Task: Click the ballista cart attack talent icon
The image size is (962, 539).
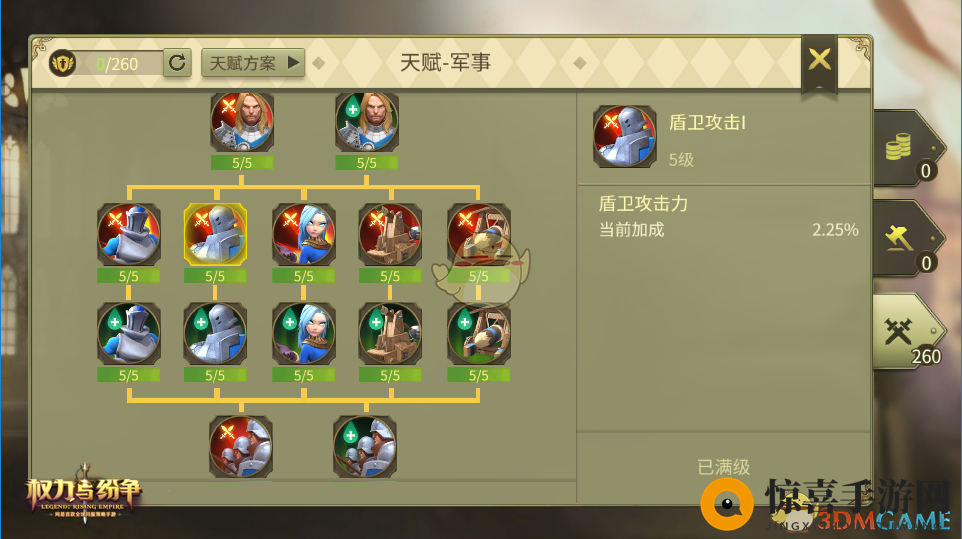Action: (479, 234)
